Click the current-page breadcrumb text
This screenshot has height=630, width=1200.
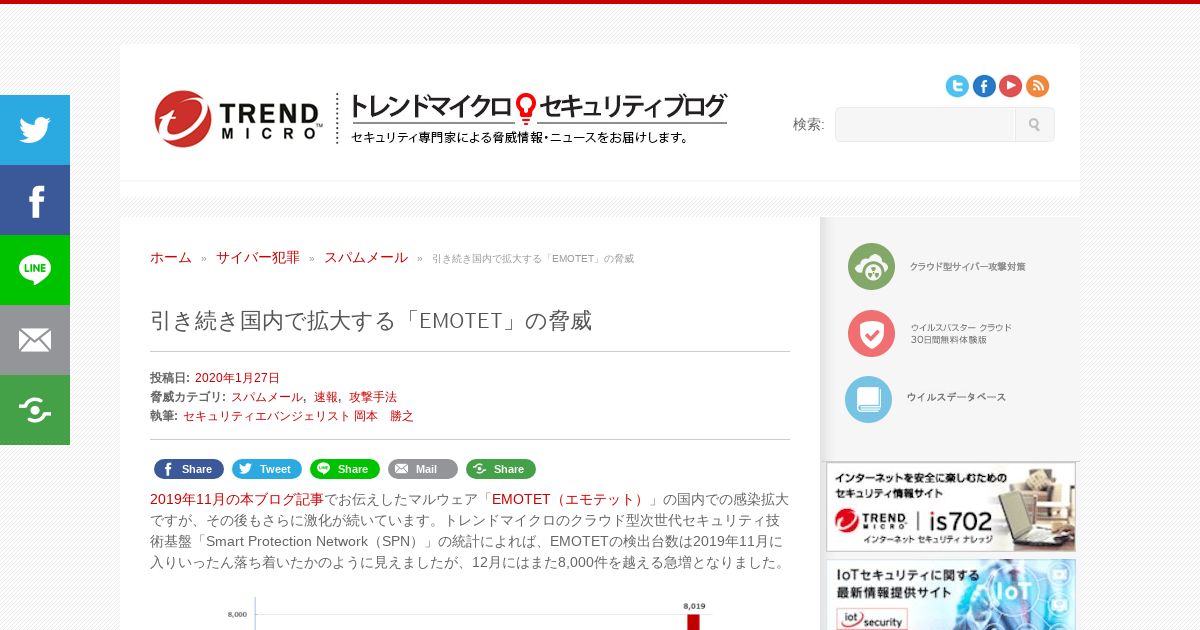[533, 259]
